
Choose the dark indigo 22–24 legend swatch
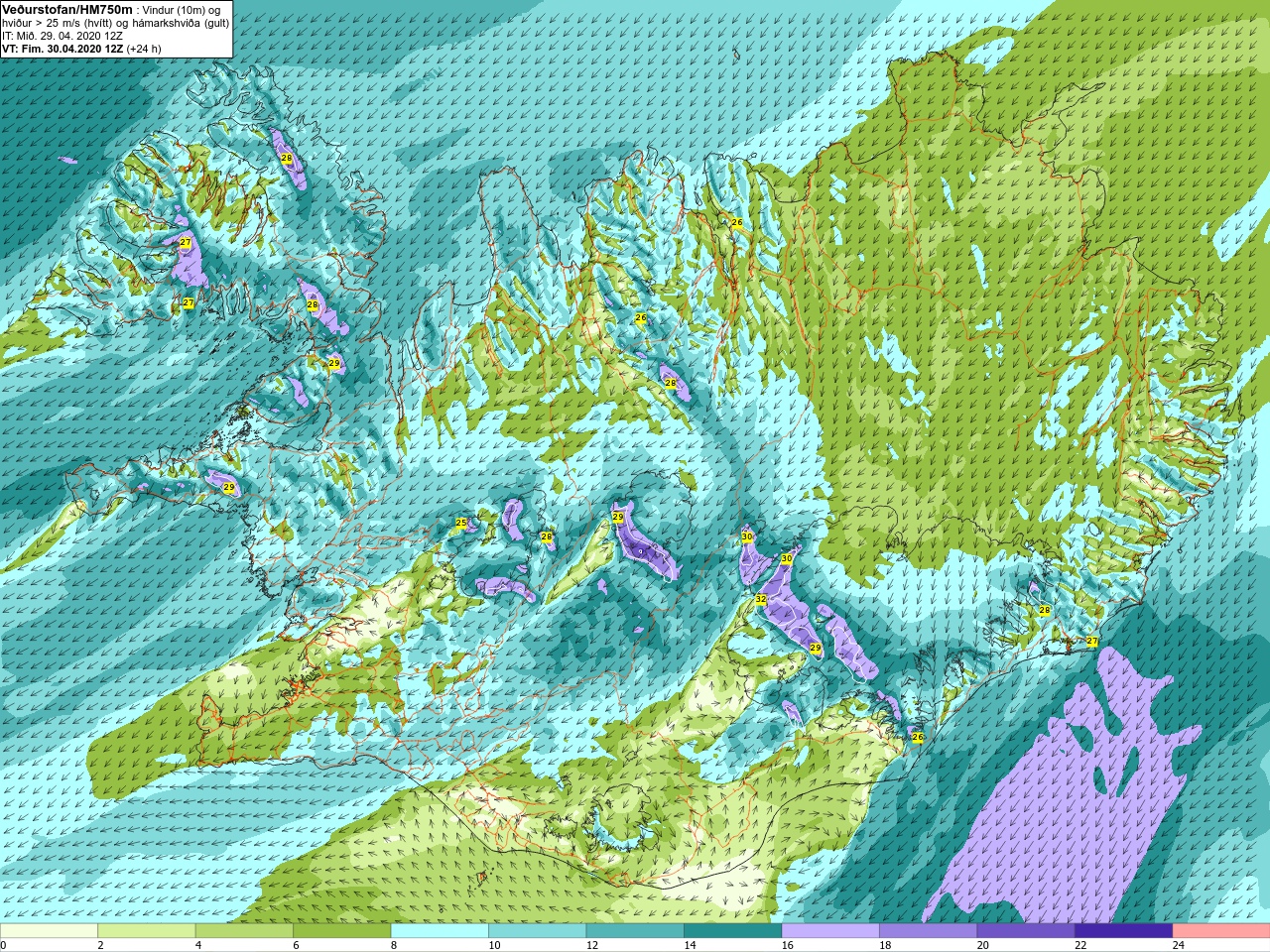[x=1123, y=931]
